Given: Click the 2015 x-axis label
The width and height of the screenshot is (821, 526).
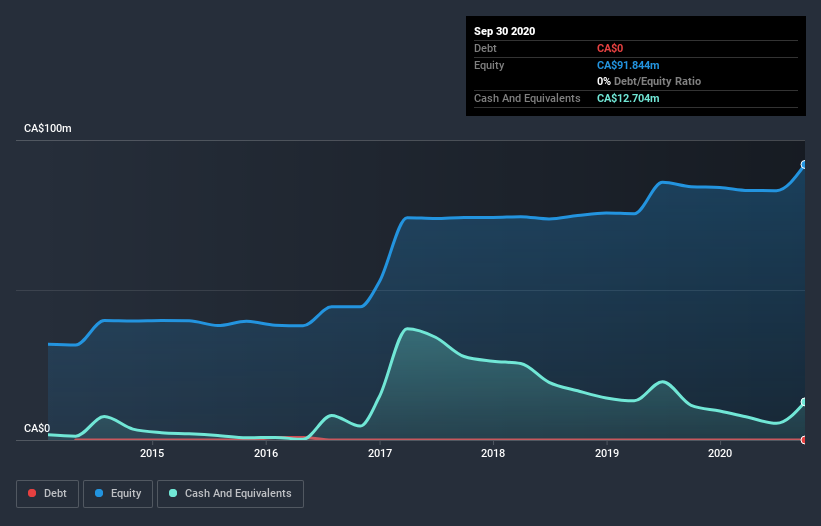Looking at the screenshot, I should click(152, 453).
